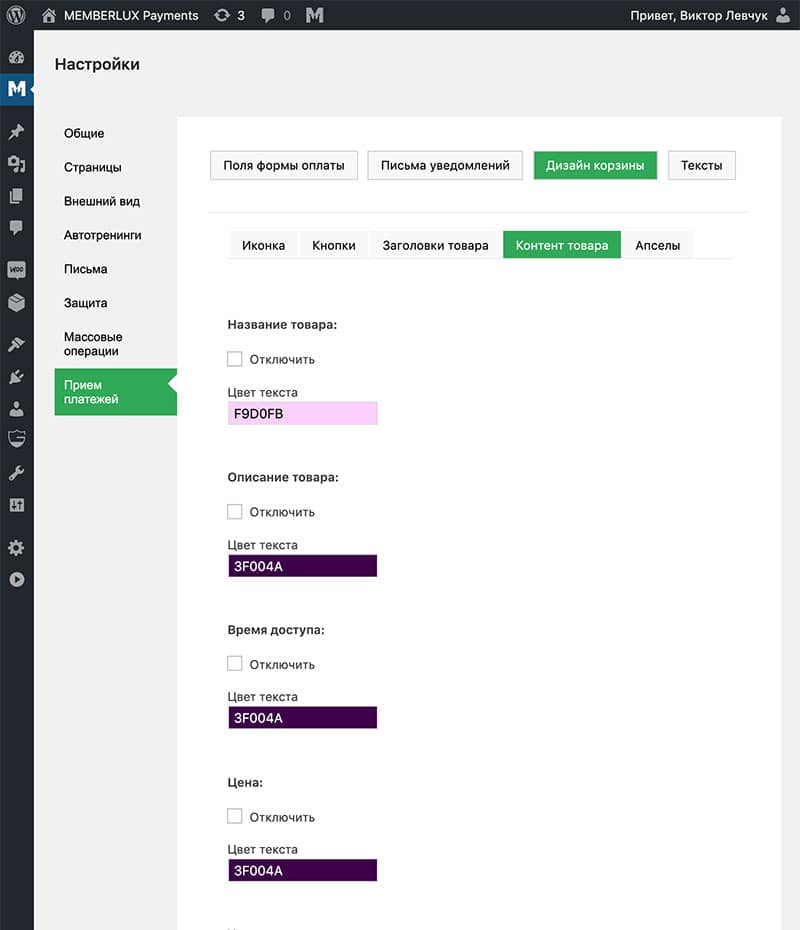800x930 pixels.
Task: Open the Tools wrench icon in sidebar
Action: pos(16,473)
